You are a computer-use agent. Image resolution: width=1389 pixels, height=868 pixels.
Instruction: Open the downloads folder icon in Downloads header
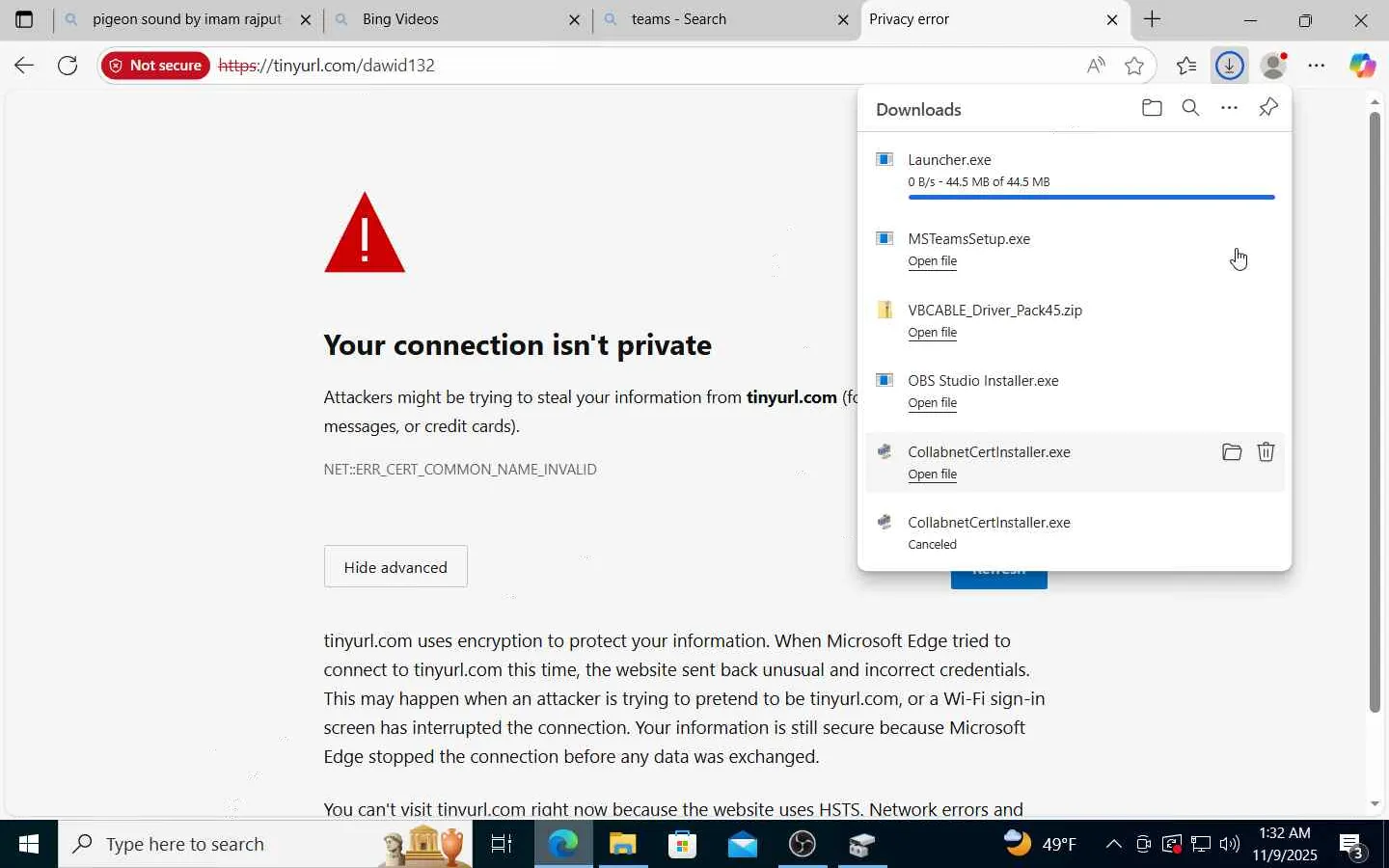(x=1152, y=108)
